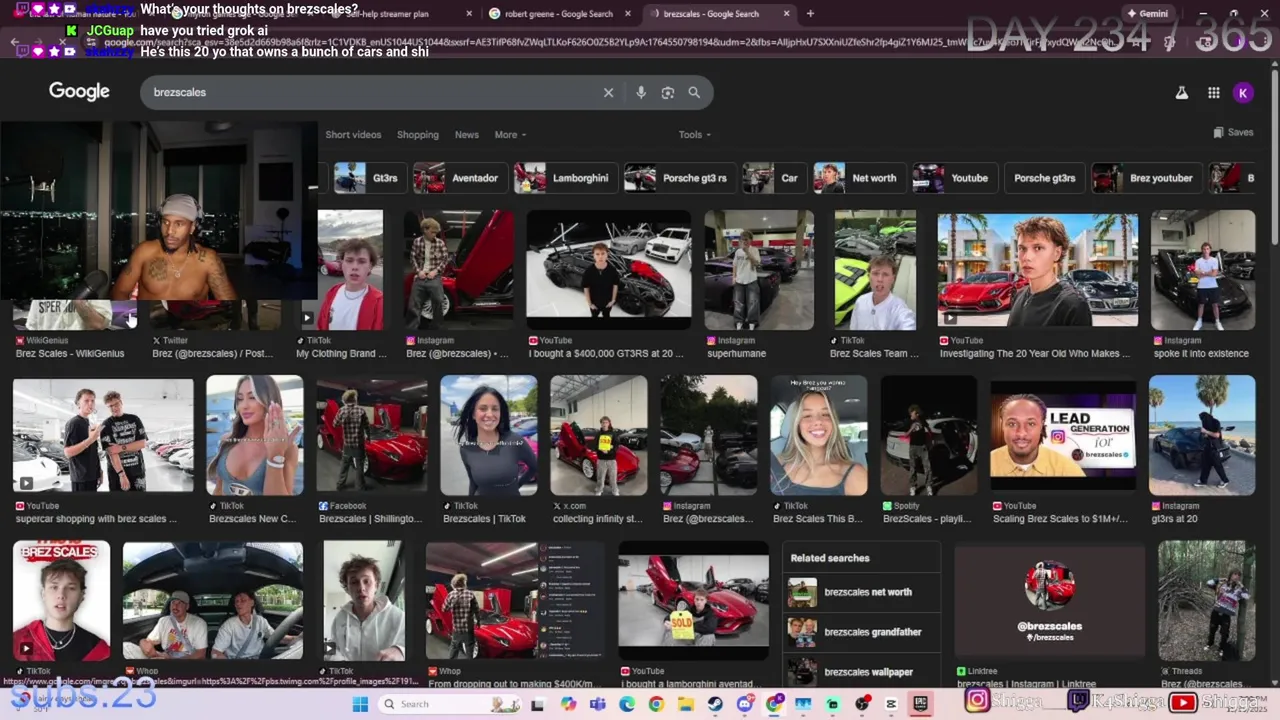This screenshot has height=720, width=1280.
Task: Expand the More search filters dropdown
Action: click(510, 135)
